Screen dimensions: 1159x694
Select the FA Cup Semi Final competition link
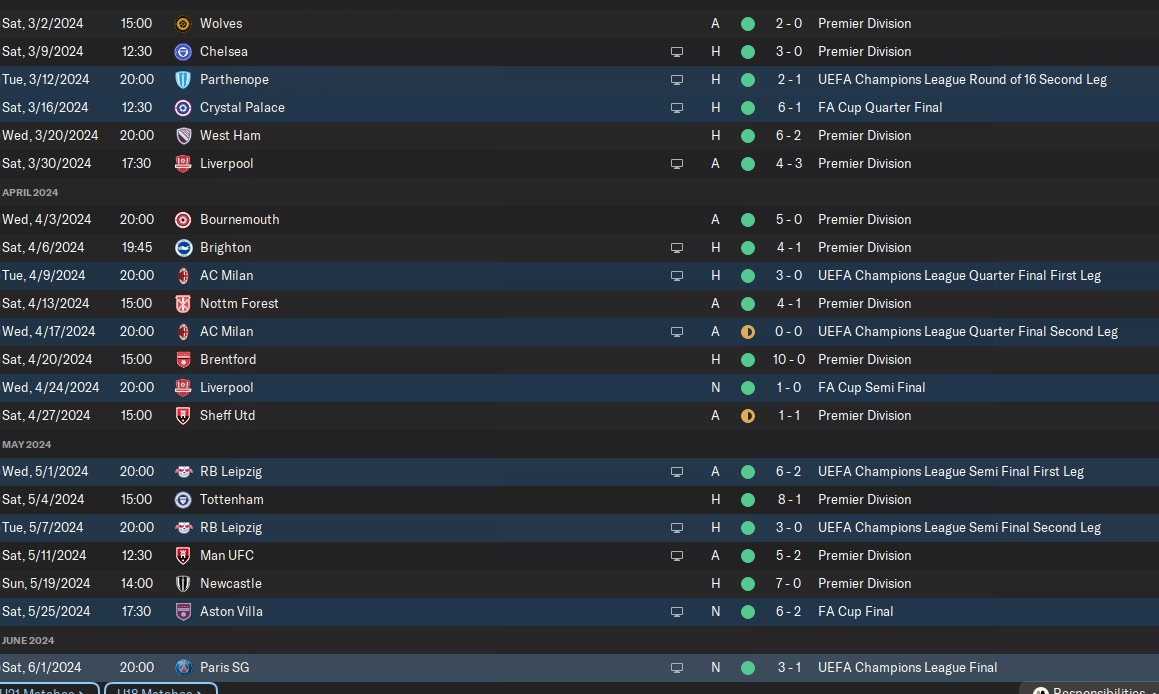[871, 387]
